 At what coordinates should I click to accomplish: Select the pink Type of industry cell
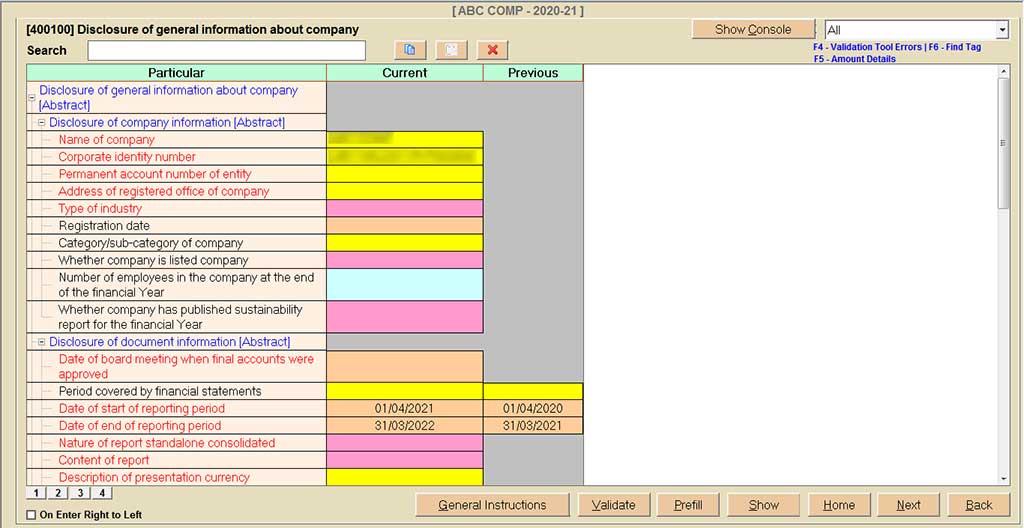404,209
